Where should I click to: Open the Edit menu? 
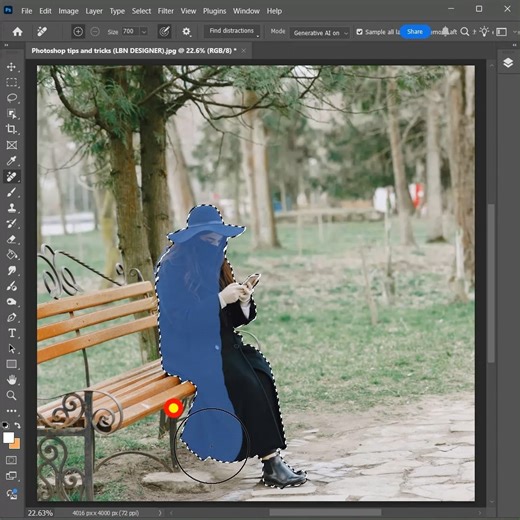(45, 11)
